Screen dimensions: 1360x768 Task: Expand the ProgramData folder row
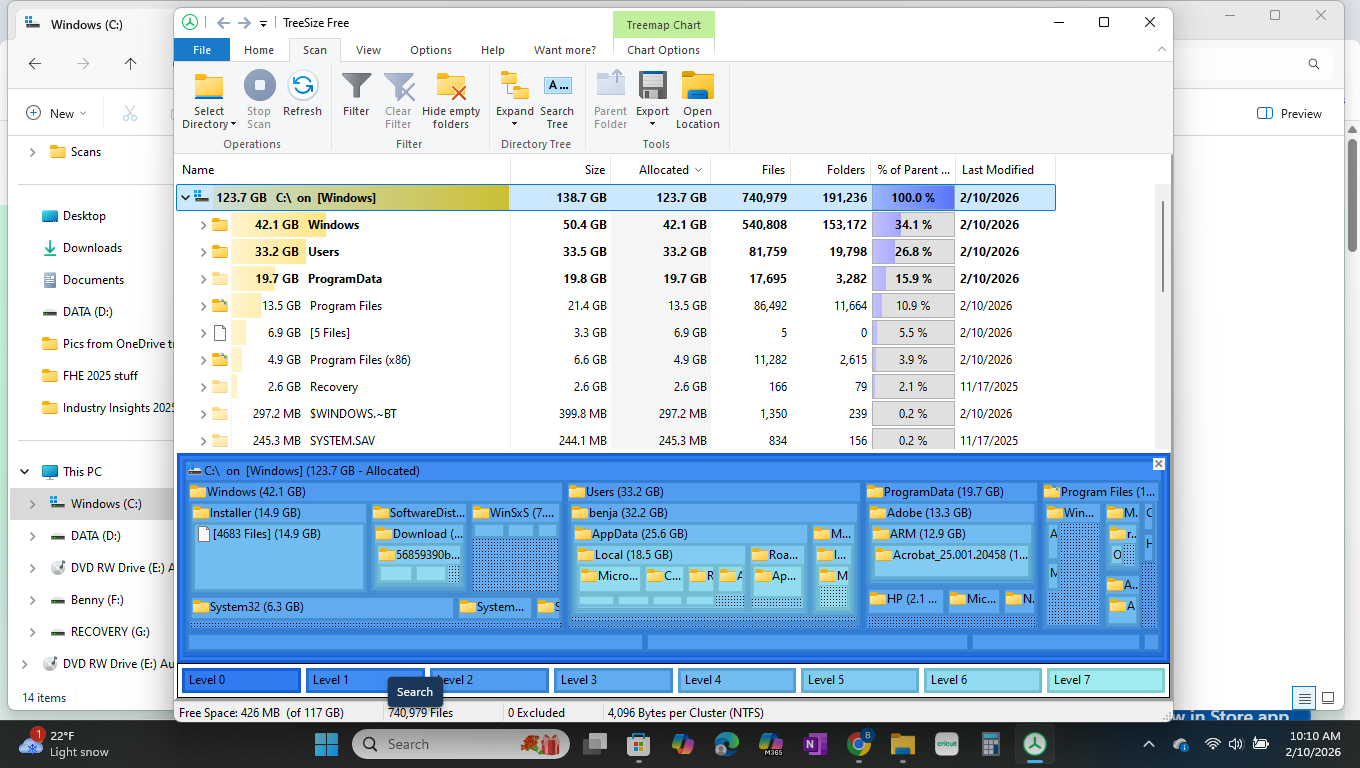[x=203, y=279]
